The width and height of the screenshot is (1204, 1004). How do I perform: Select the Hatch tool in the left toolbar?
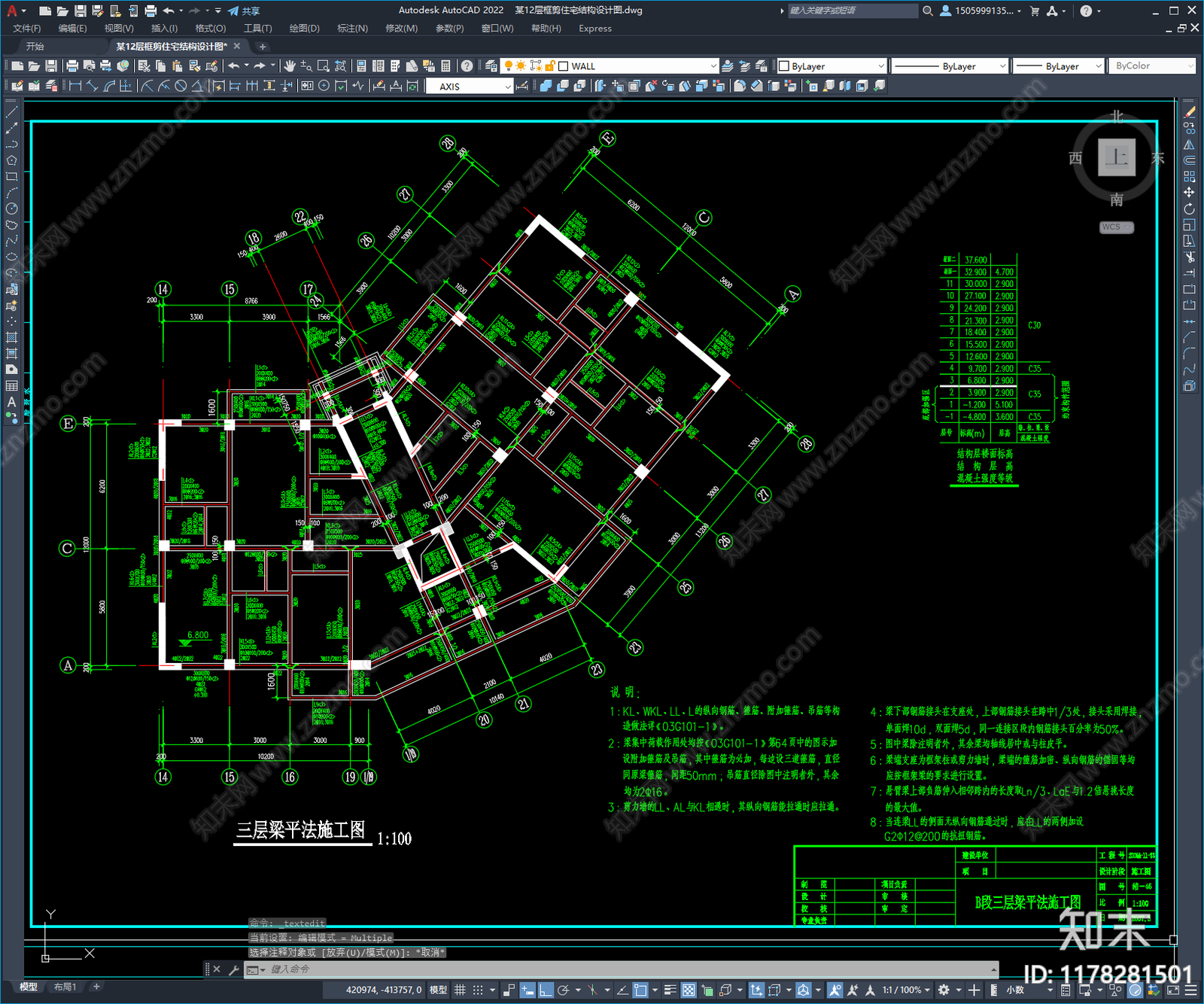11,337
